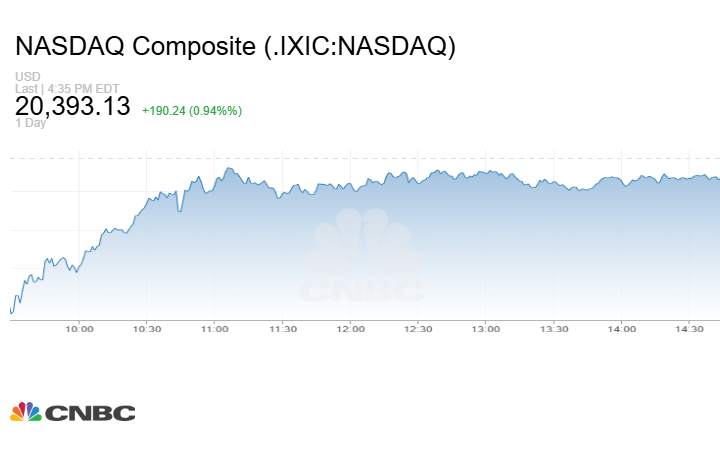Click the 14:30 time axis label
This screenshot has width=720, height=450.
(x=690, y=328)
